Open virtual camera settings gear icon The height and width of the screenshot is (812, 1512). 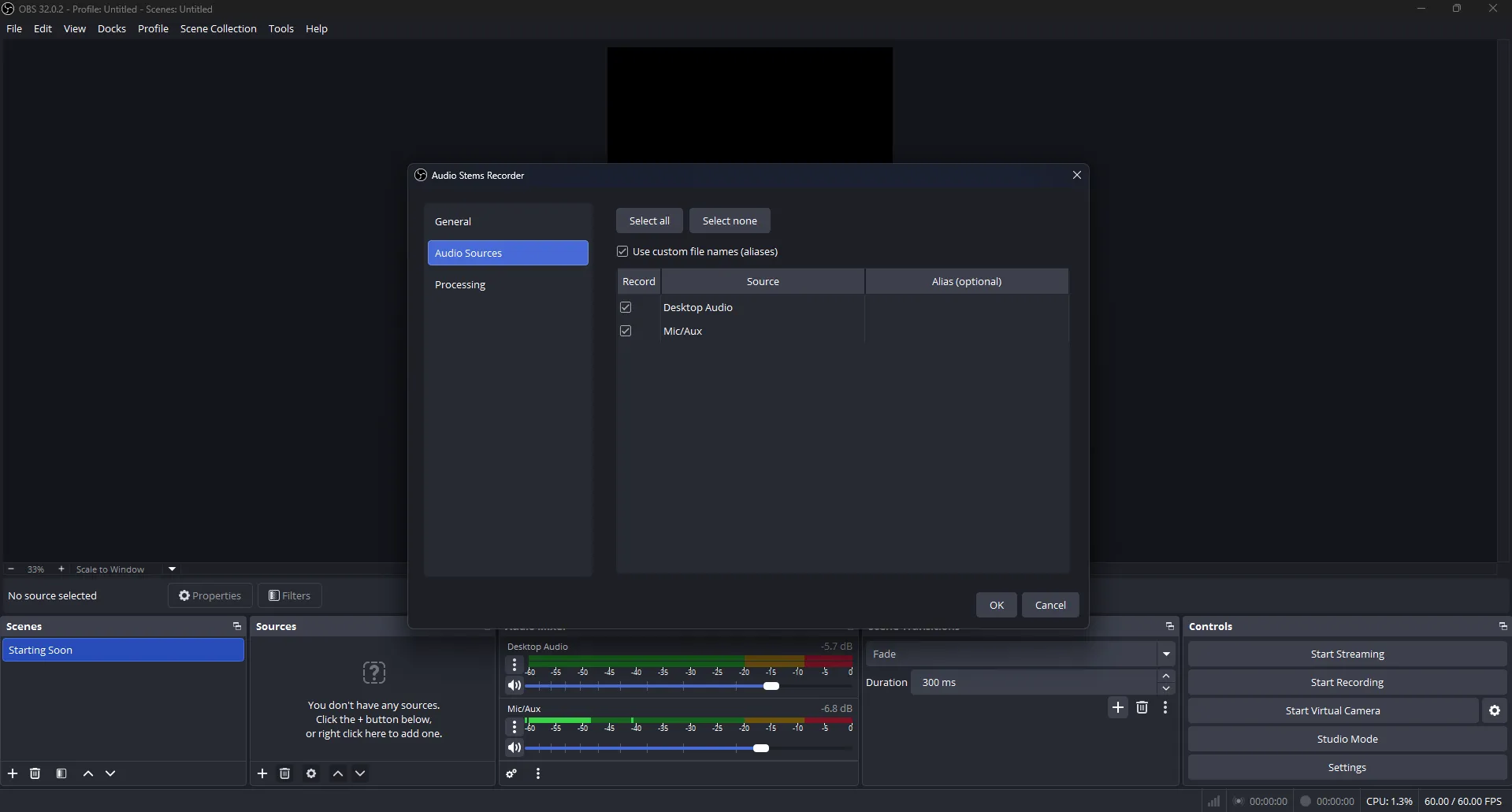tap(1495, 710)
